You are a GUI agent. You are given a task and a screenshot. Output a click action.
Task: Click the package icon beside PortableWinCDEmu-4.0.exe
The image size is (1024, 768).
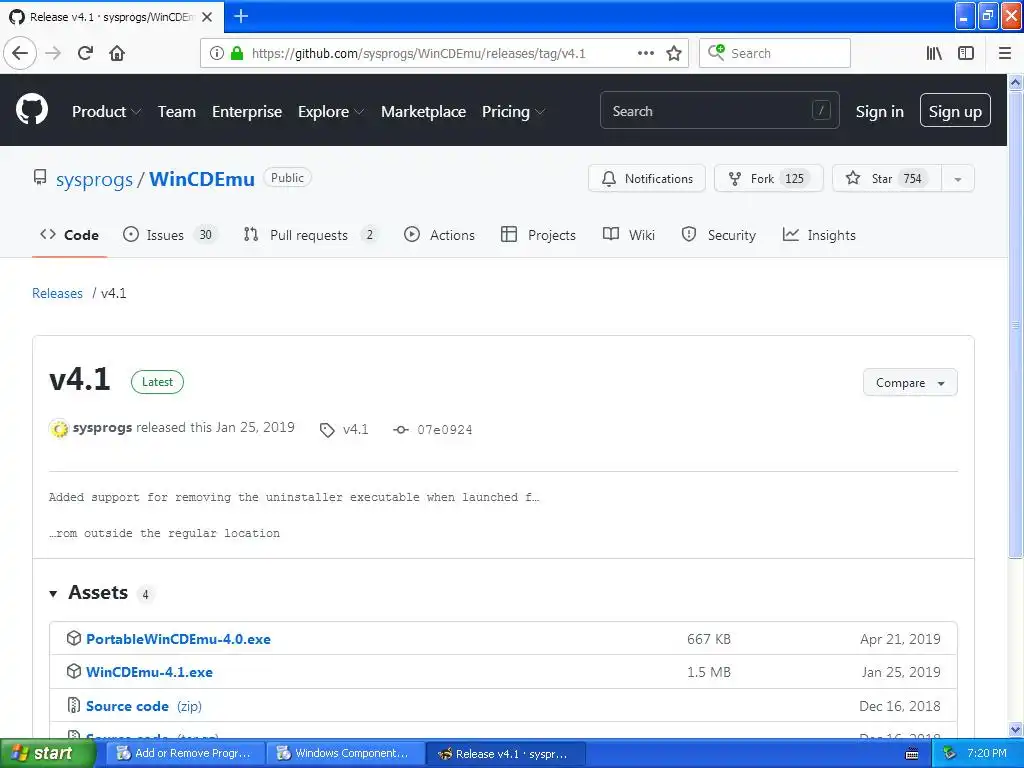point(74,638)
